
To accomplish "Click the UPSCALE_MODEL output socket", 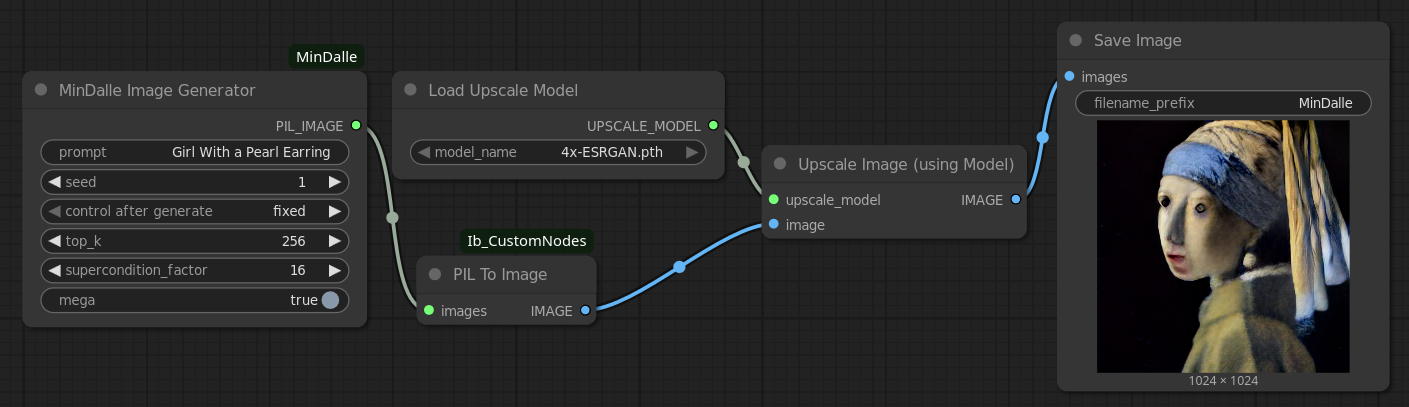I will coord(713,126).
